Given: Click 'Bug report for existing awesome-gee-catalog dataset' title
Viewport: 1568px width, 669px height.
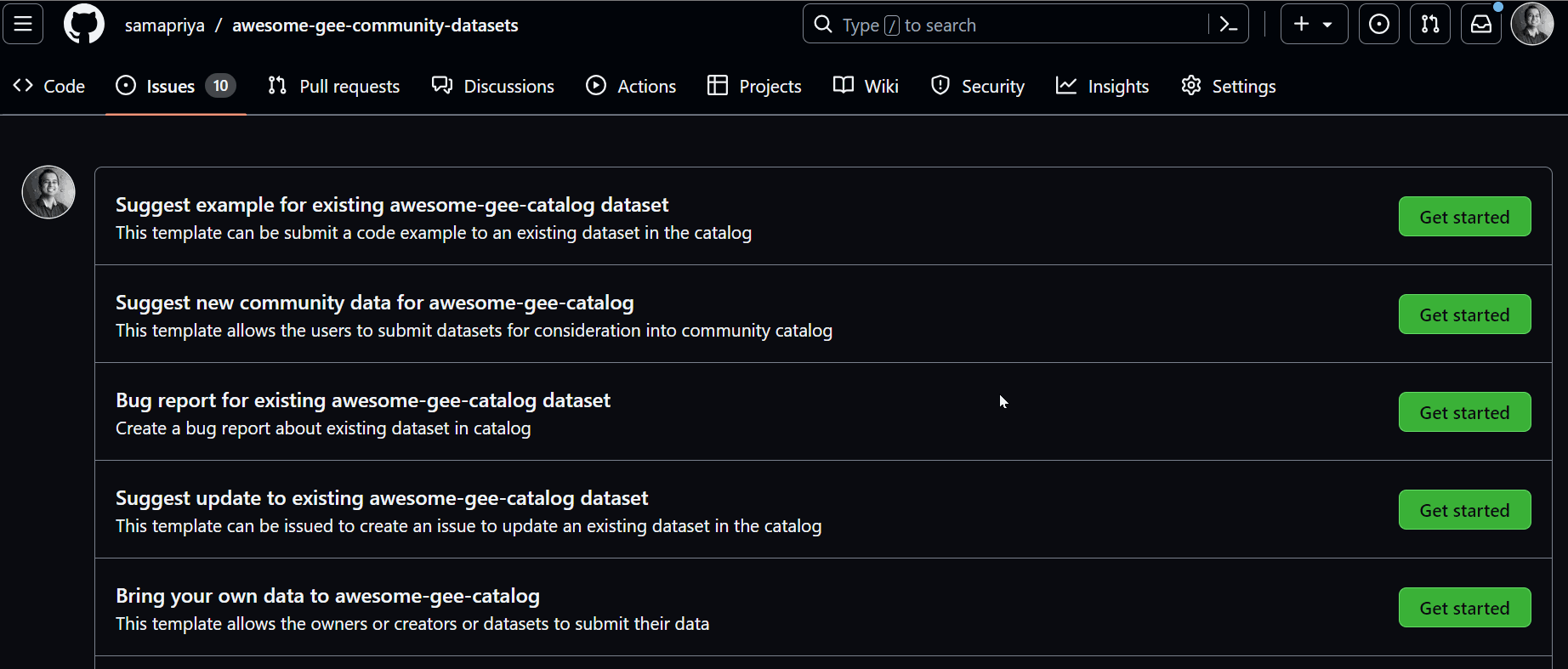Looking at the screenshot, I should pyautogui.click(x=363, y=400).
